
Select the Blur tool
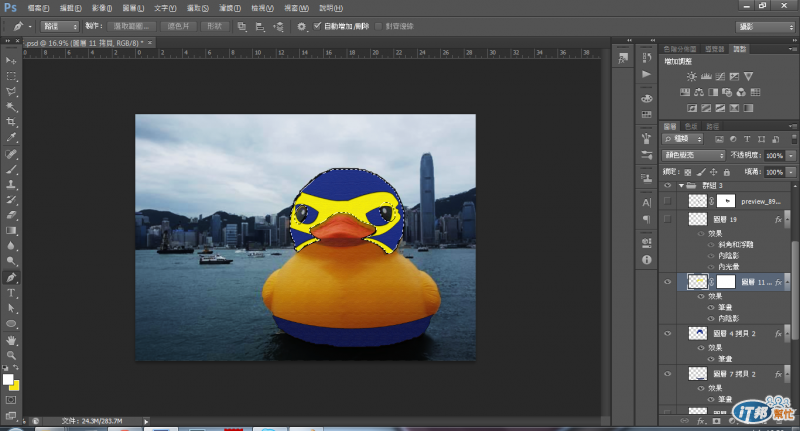pos(11,246)
